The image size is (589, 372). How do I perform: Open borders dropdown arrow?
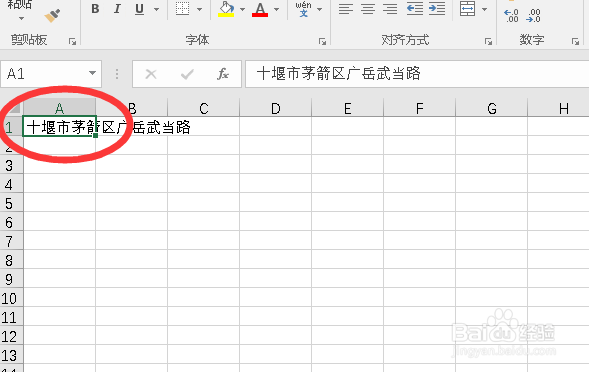[x=199, y=9]
